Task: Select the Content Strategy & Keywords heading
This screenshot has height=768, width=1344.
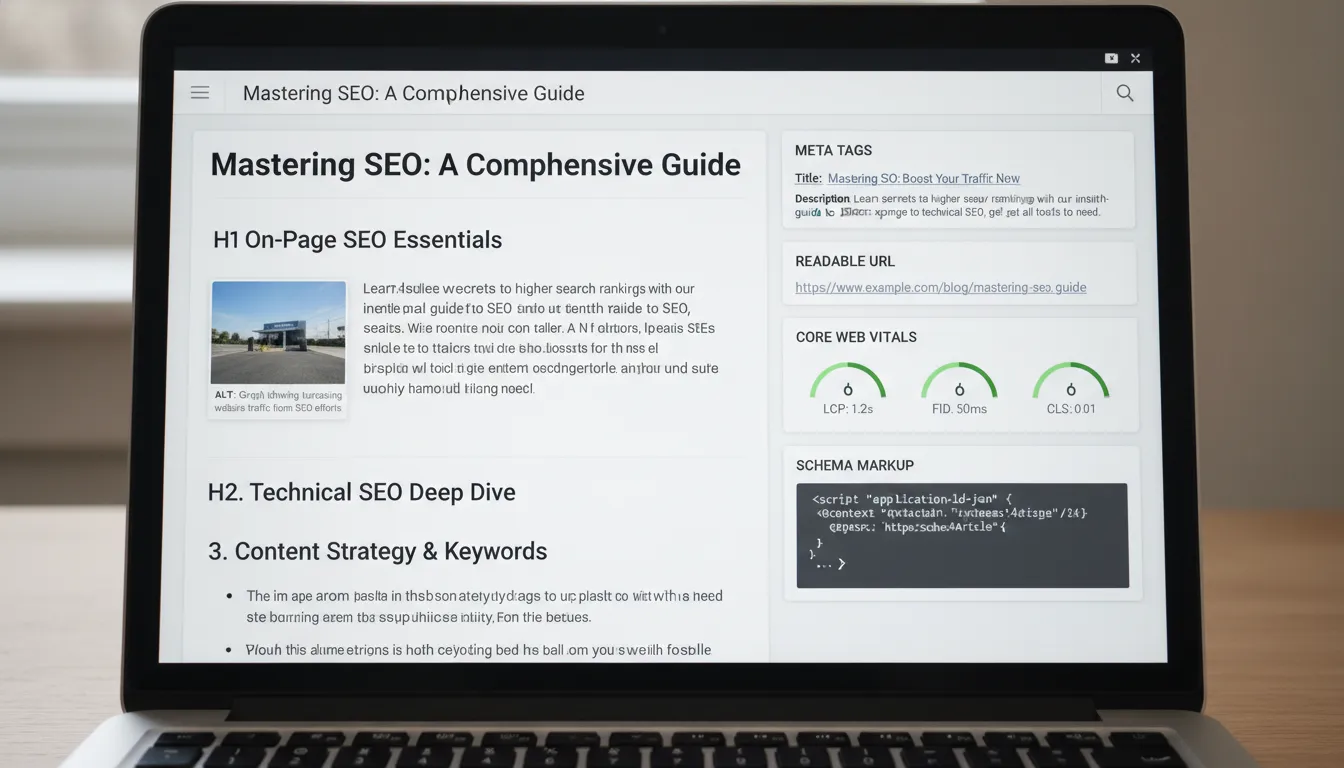Action: click(377, 551)
